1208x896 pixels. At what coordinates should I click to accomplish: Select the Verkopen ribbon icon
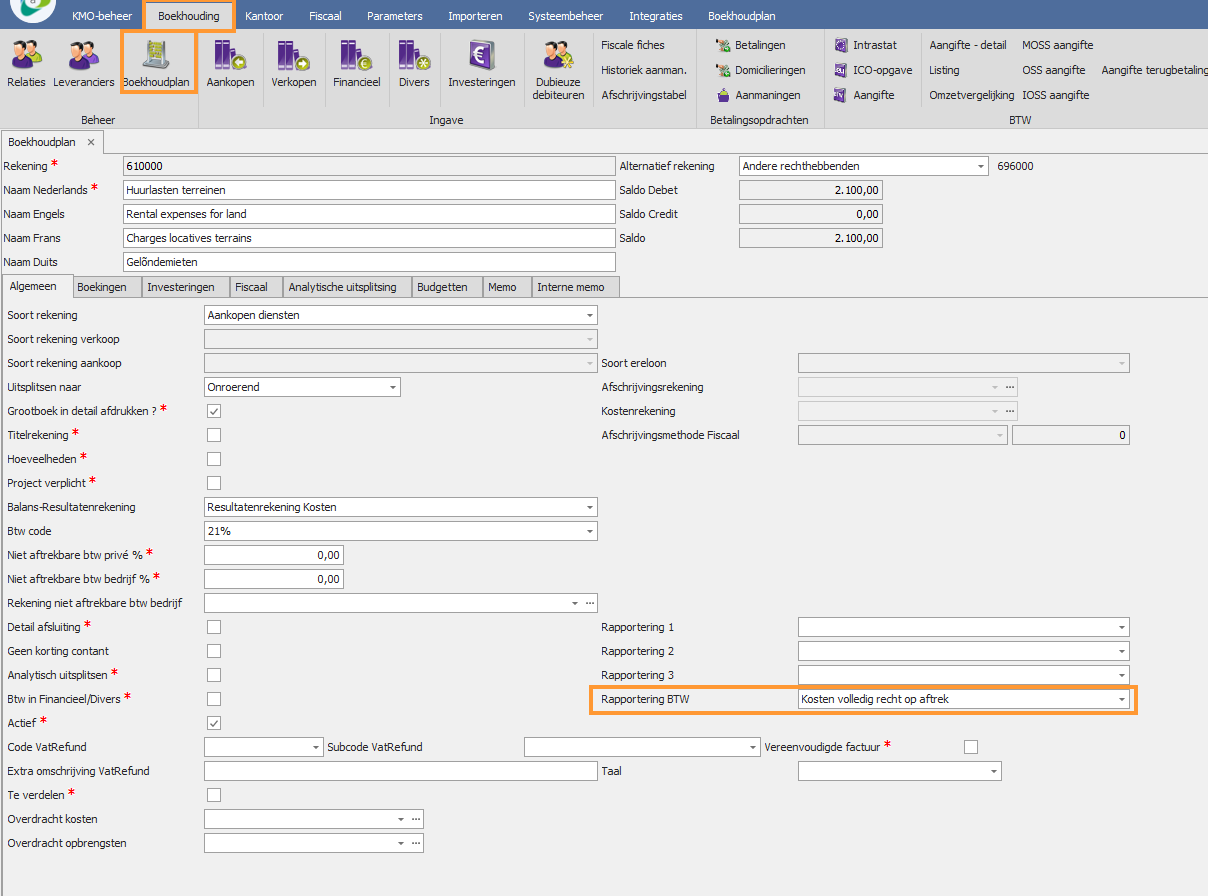[294, 63]
